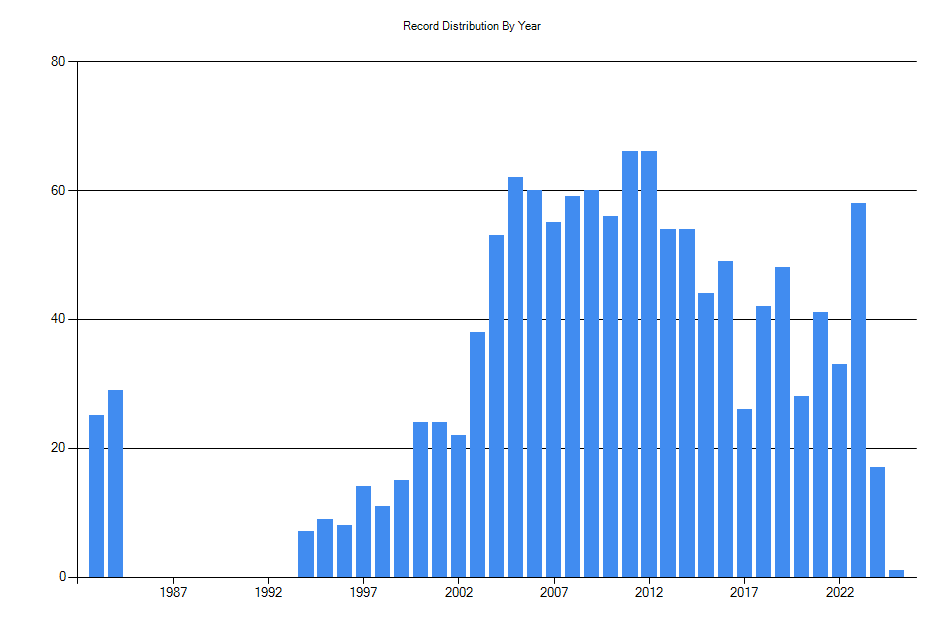Select the bar above the 2017 label
The height and width of the screenshot is (630, 945).
(x=744, y=493)
